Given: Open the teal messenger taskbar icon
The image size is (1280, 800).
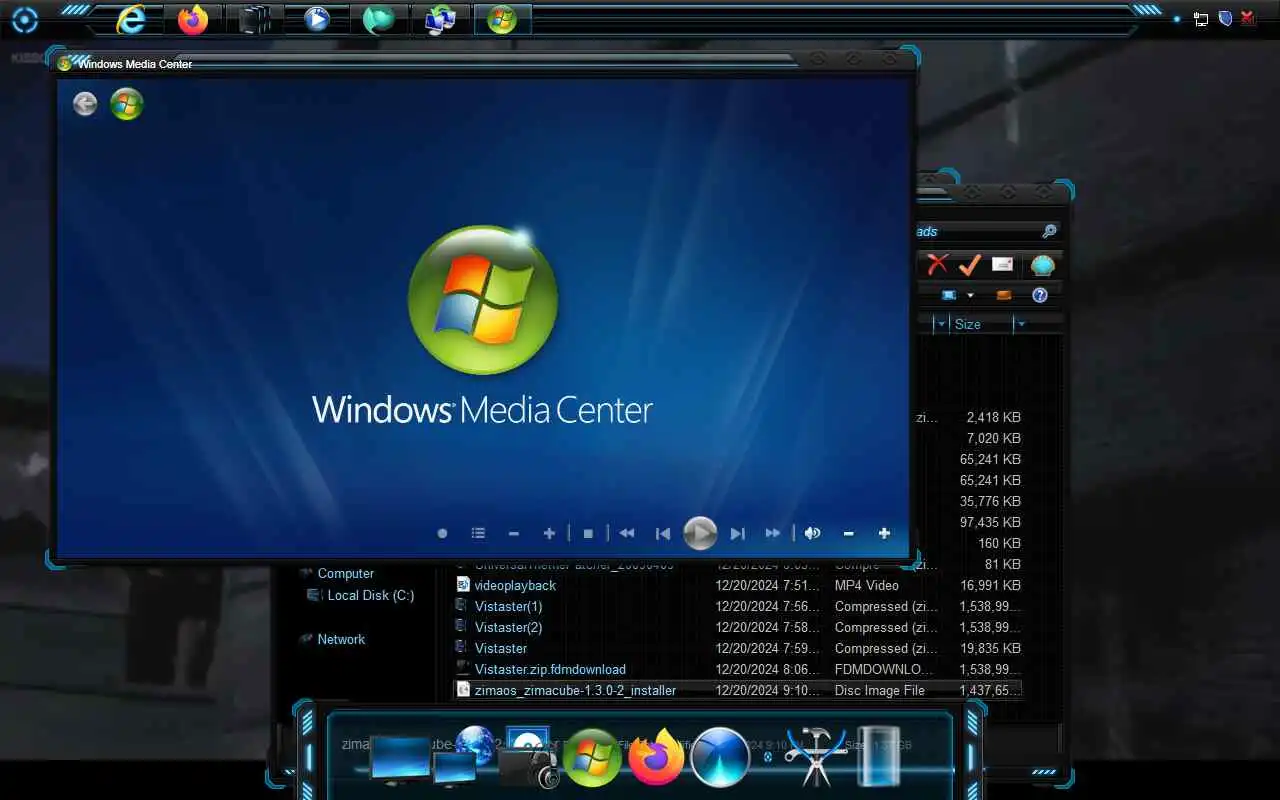Looking at the screenshot, I should click(378, 19).
